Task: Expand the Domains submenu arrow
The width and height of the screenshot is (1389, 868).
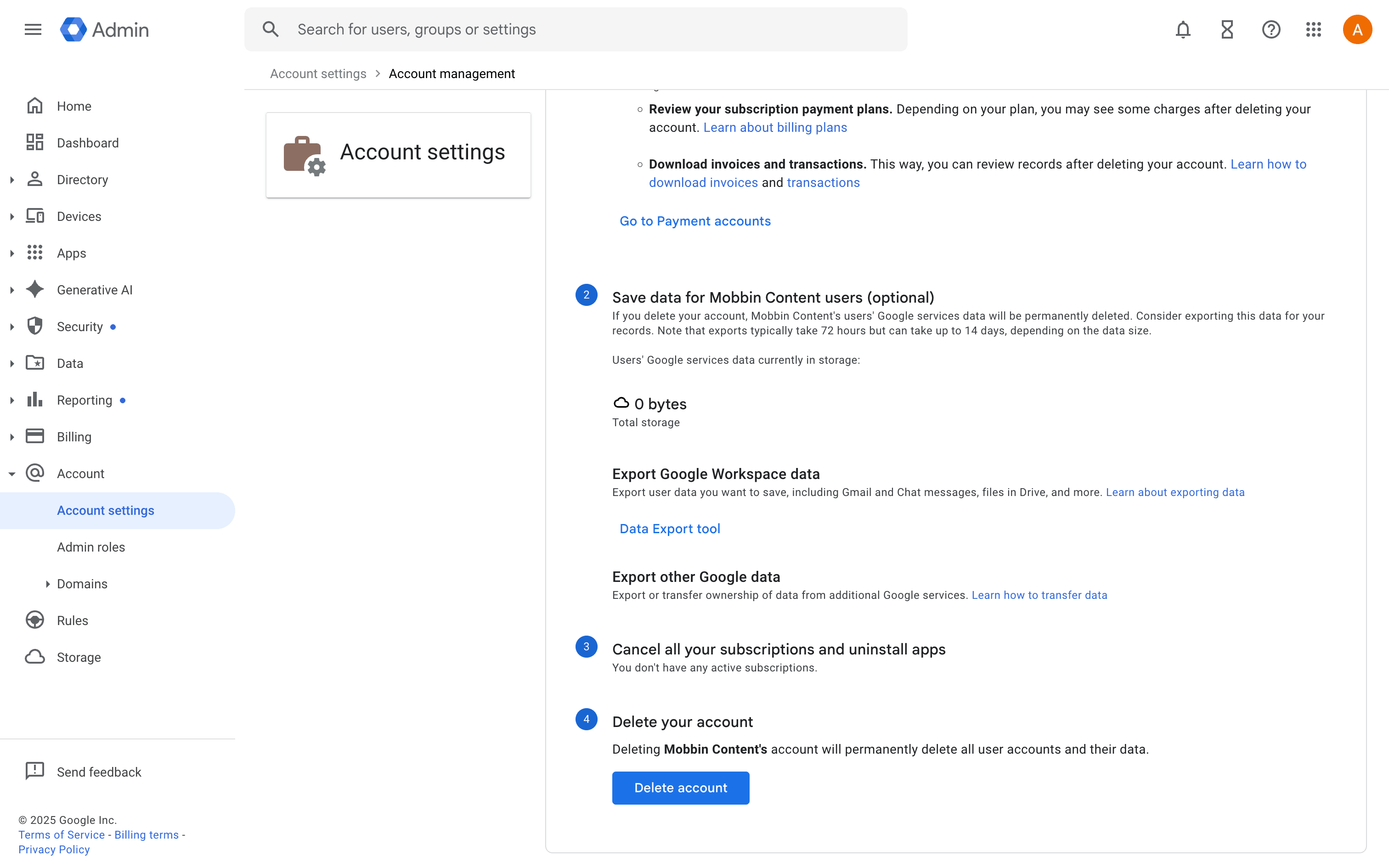Action: tap(48, 584)
